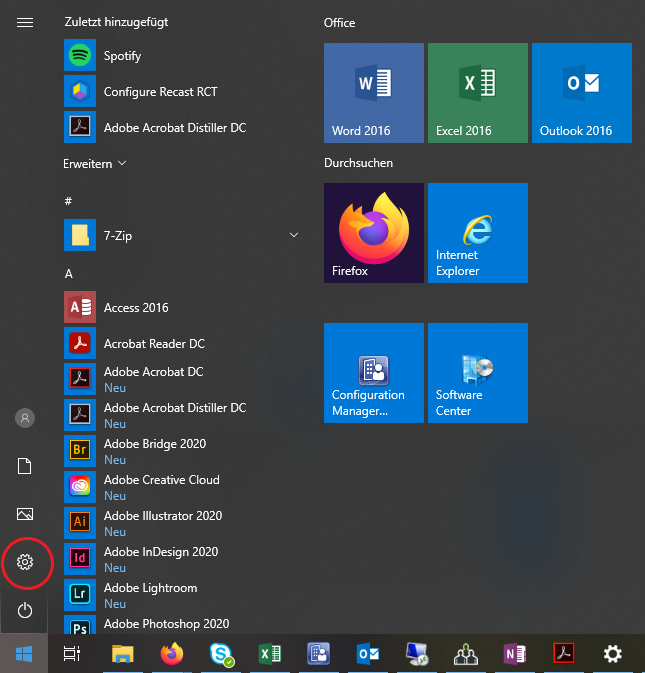Click the Windows Start button on the taskbar
Viewport: 645px width, 673px height.
tap(23, 654)
